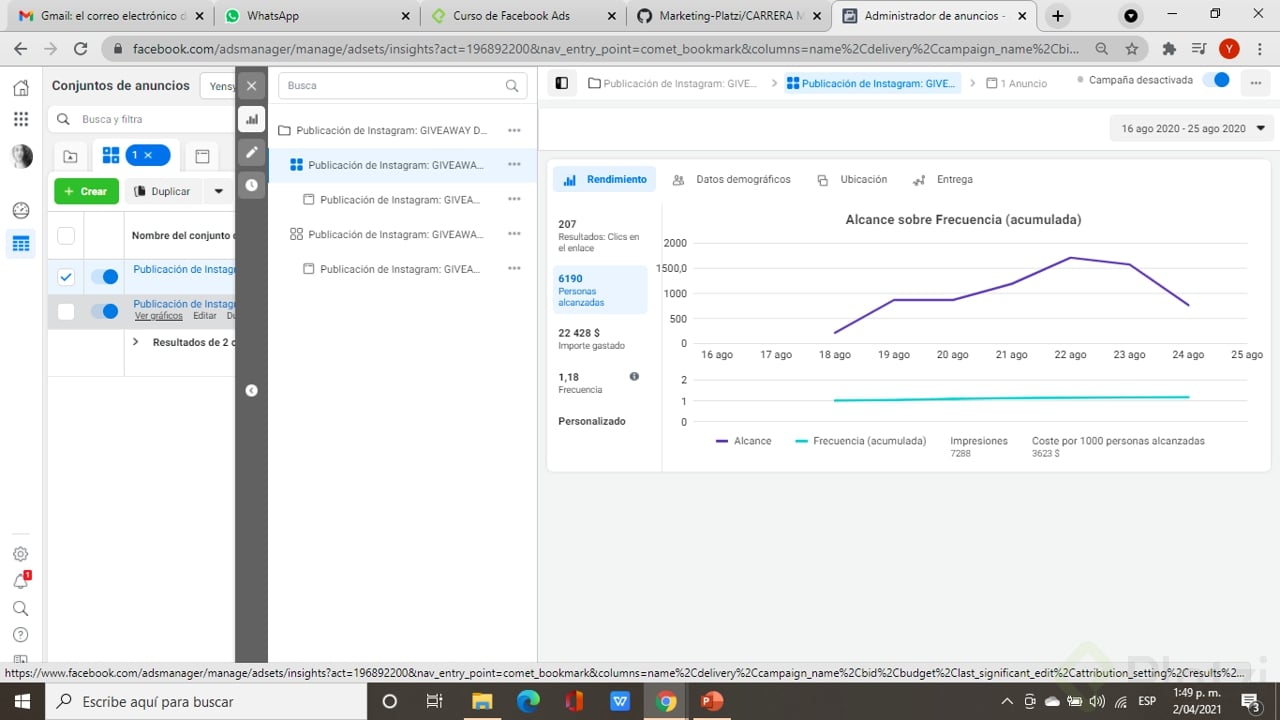Toggle Frecuencia (acumulada) teal legend
The width and height of the screenshot is (1280, 720).
860,441
